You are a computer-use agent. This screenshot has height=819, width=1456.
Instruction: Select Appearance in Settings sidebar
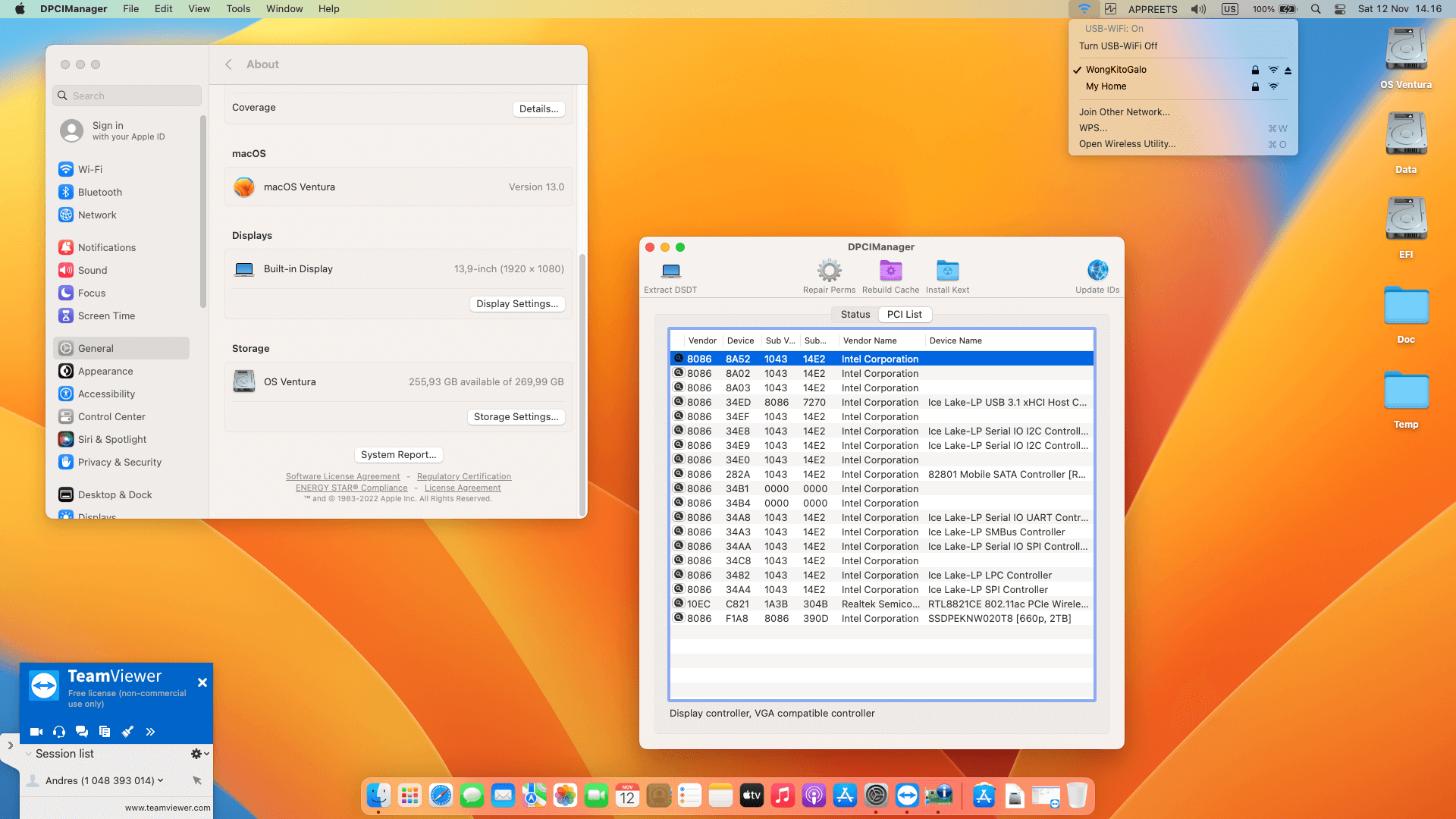coord(121,372)
